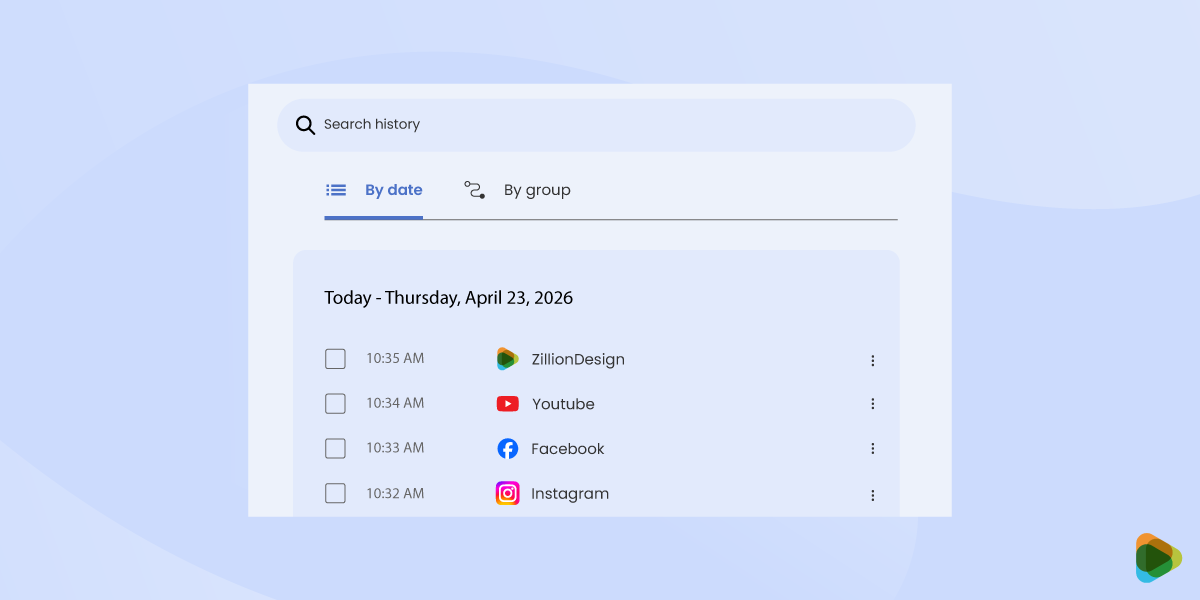
Task: Open the options menu for ZillionDesign
Action: pos(873,360)
